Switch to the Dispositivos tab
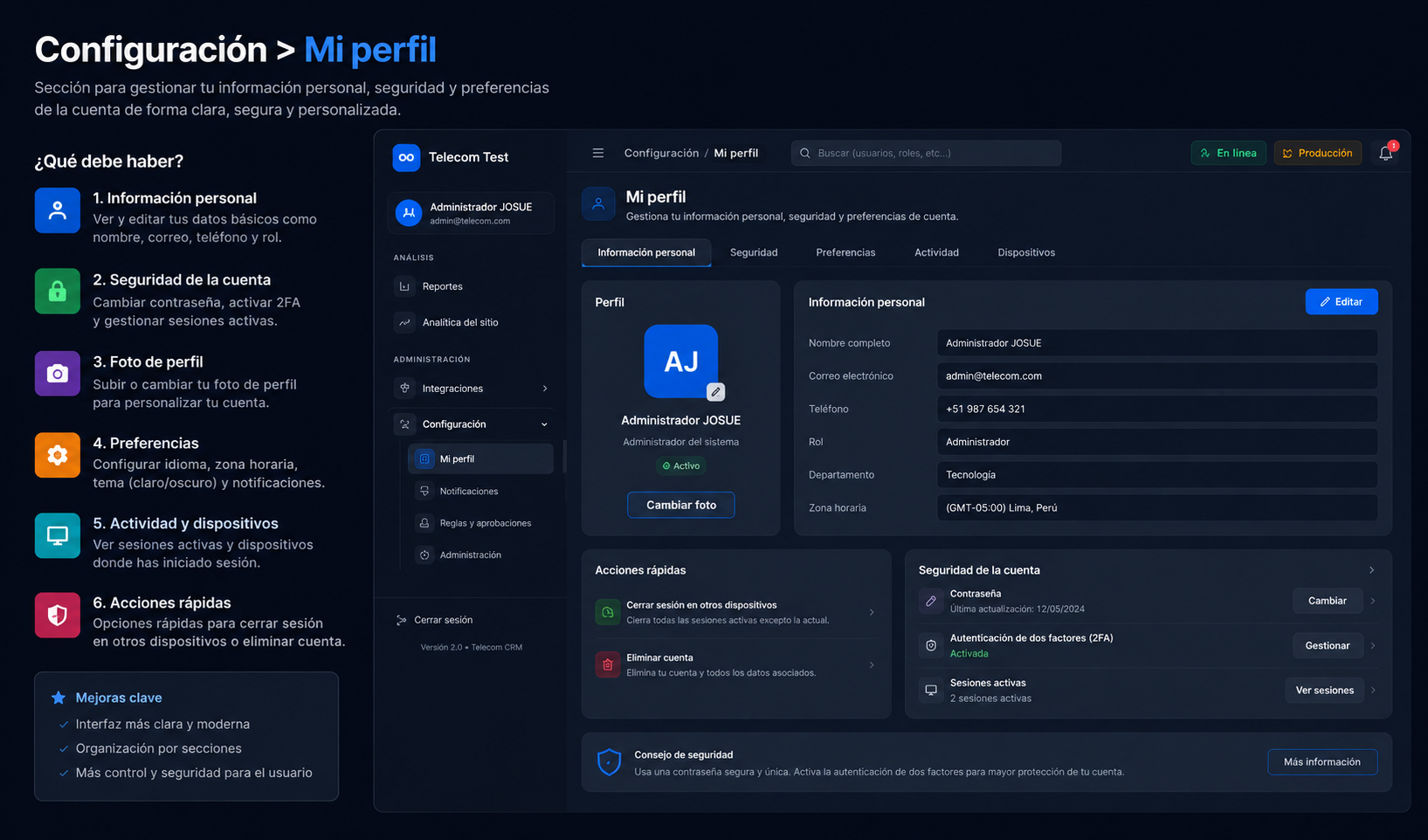Screen dimensions: 1428x840 (1026, 252)
